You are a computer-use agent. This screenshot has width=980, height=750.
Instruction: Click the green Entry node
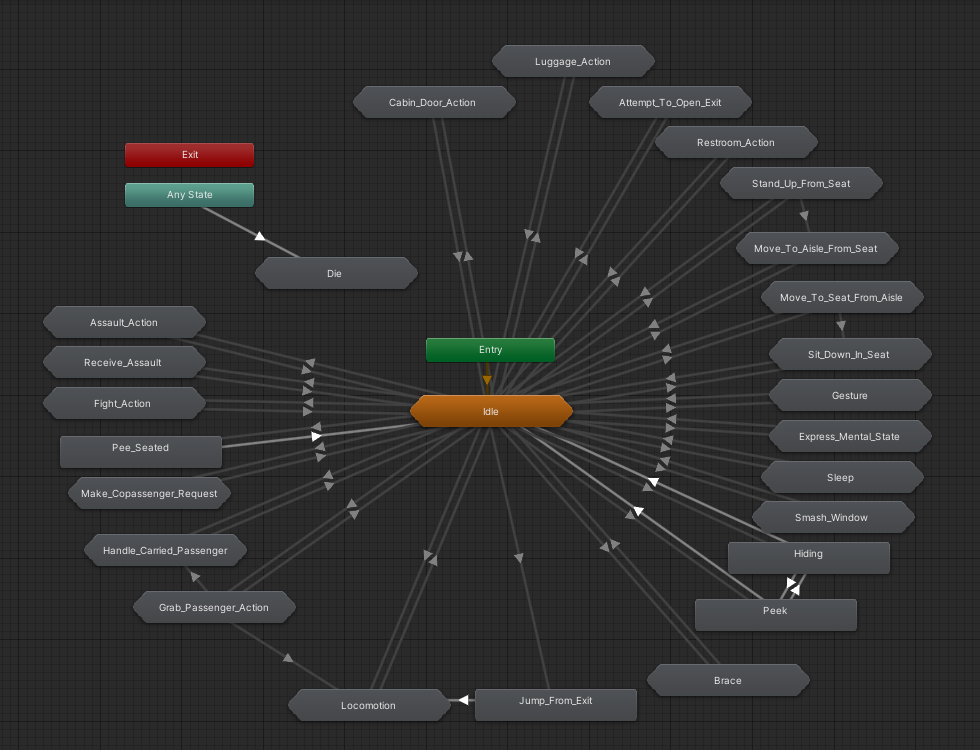(490, 350)
